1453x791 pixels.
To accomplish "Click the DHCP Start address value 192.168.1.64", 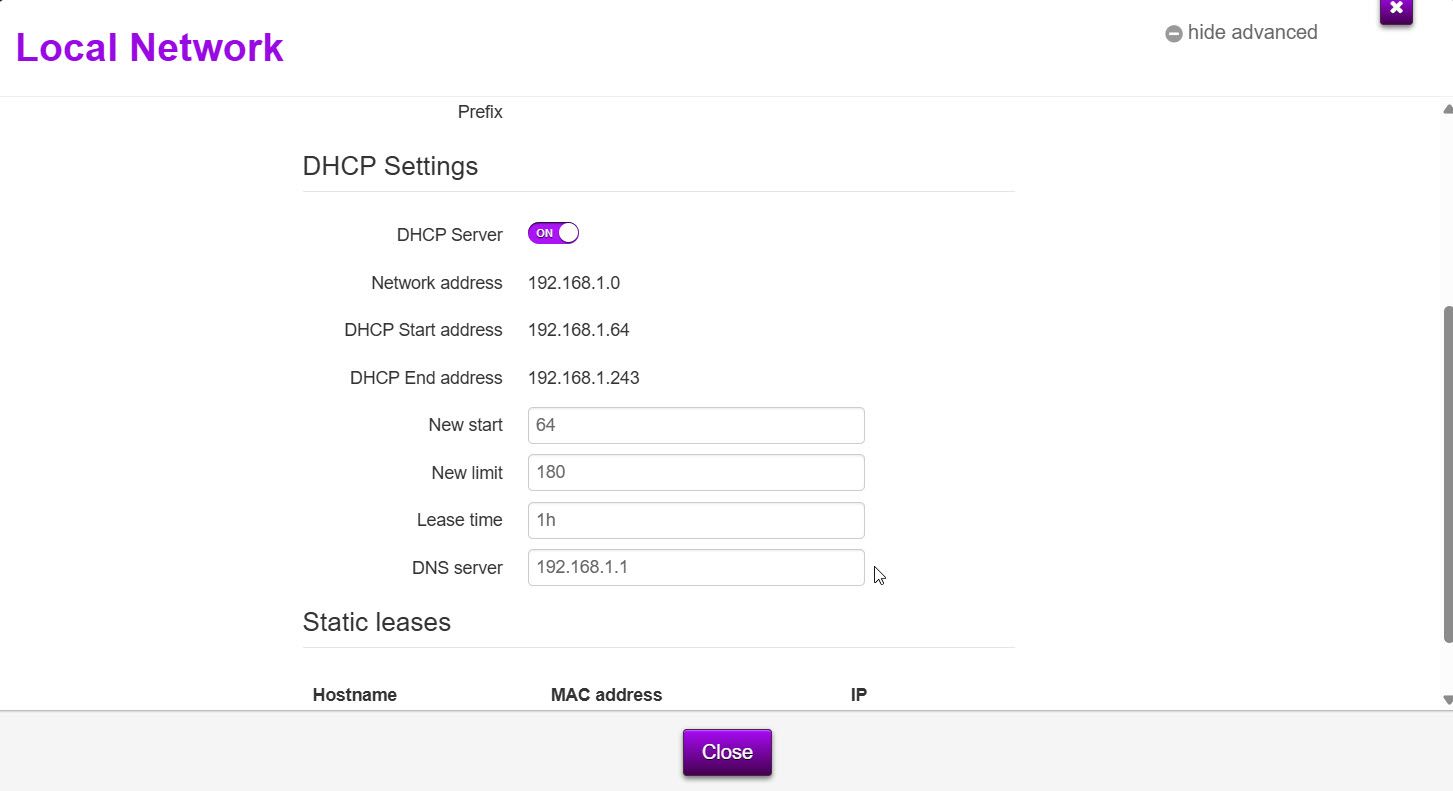I will coord(578,330).
